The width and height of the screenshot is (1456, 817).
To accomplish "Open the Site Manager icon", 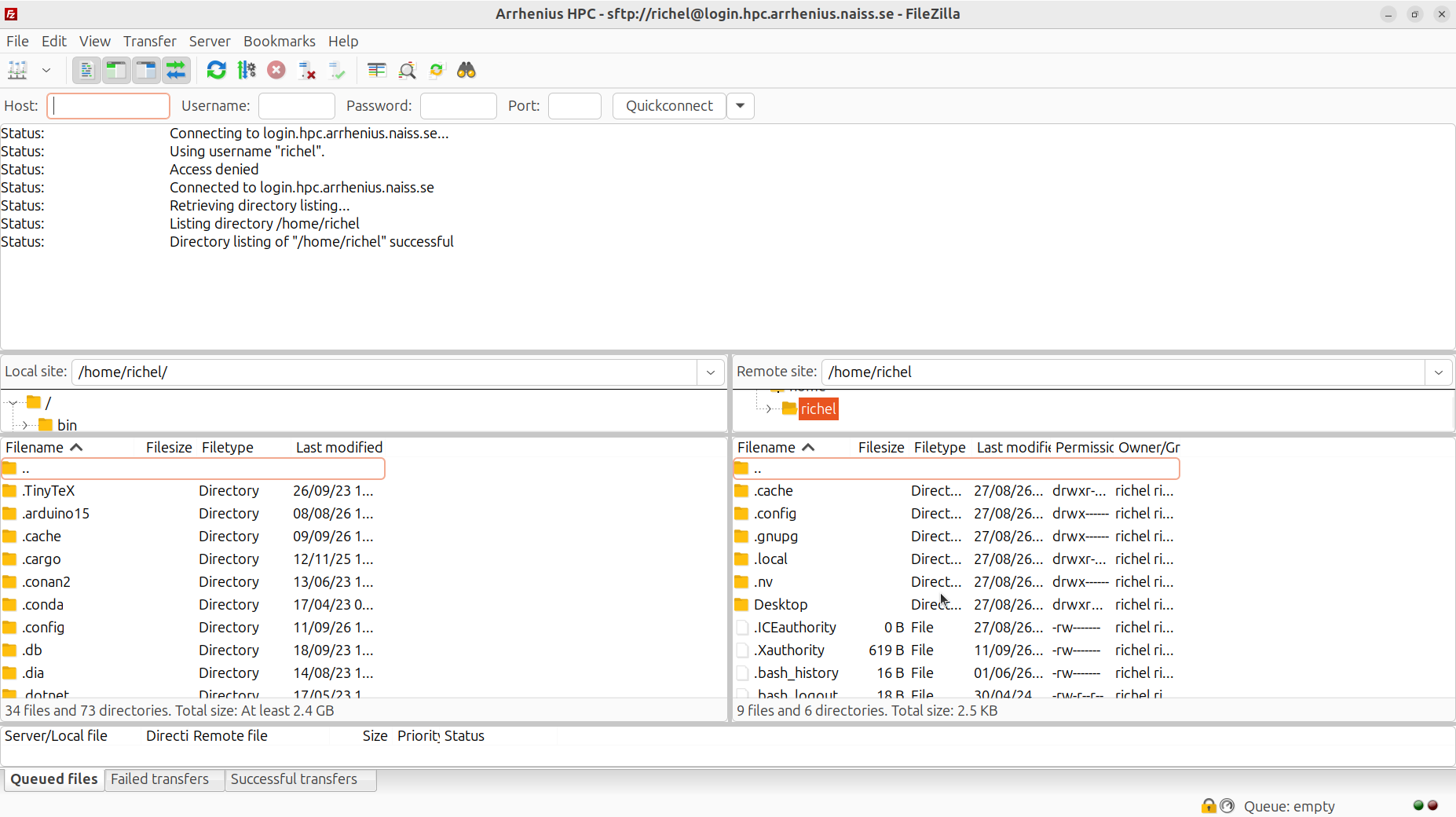I will [x=17, y=71].
